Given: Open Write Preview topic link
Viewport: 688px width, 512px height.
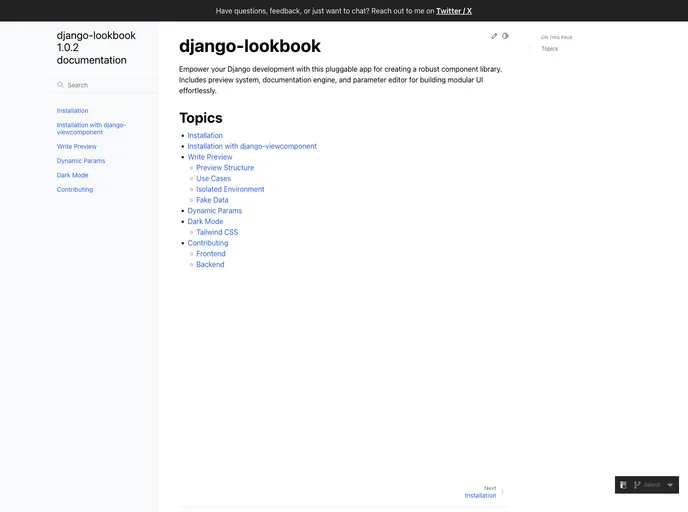Looking at the screenshot, I should [210, 157].
